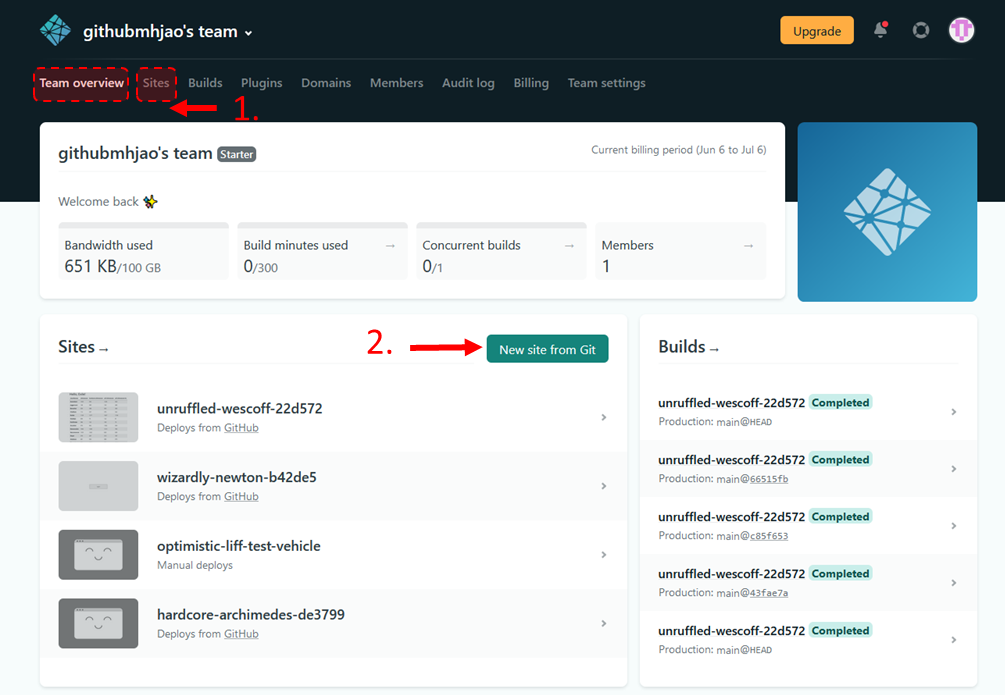This screenshot has height=695, width=1005.
Task: Expand the optimistic-liff-test-vehicle row chevron
Action: (x=604, y=555)
